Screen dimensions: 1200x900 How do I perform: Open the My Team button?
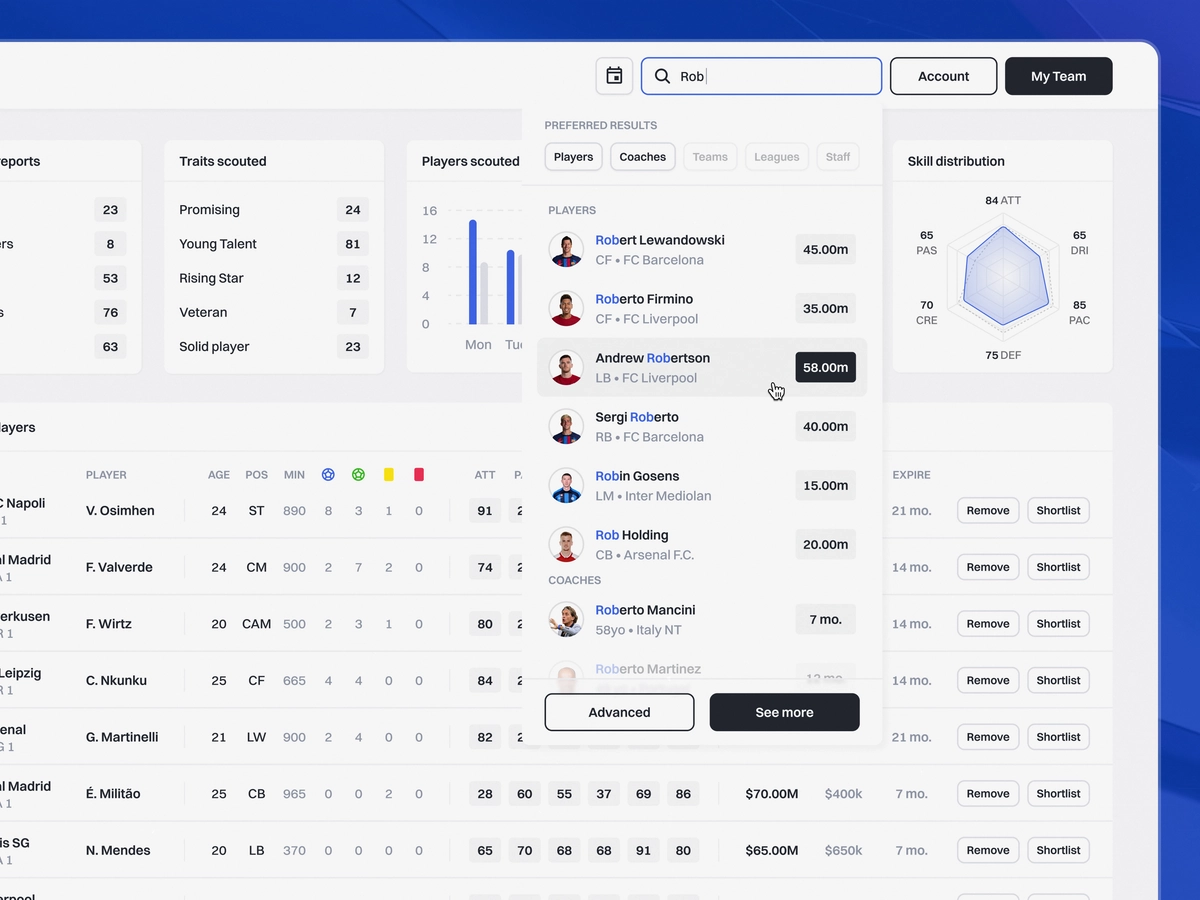(x=1058, y=76)
